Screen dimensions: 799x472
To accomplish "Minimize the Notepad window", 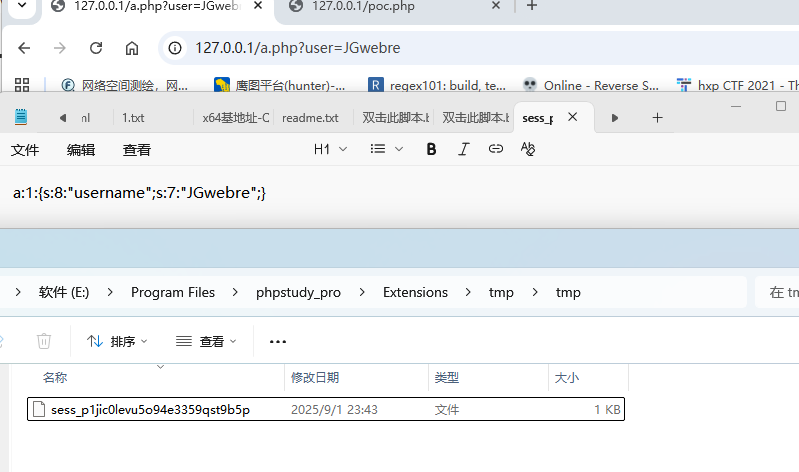I will coord(736,106).
